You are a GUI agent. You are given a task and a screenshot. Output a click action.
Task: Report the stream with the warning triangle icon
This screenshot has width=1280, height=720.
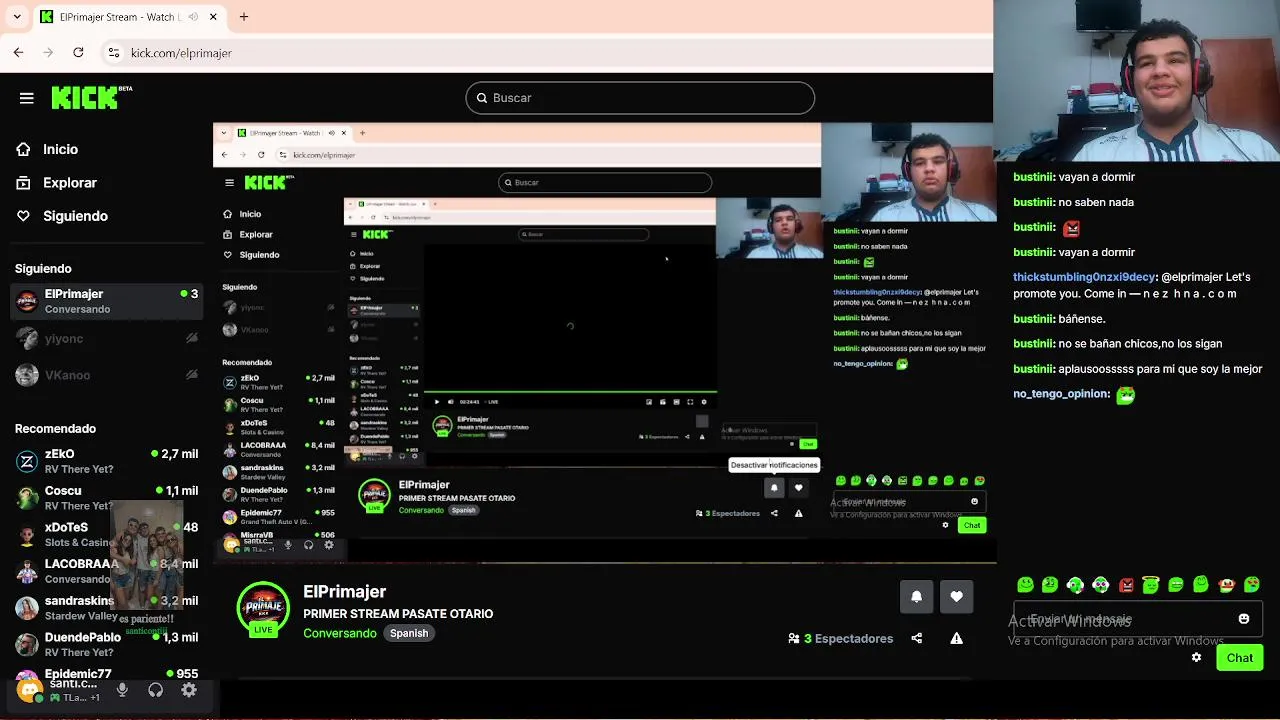[x=957, y=638]
